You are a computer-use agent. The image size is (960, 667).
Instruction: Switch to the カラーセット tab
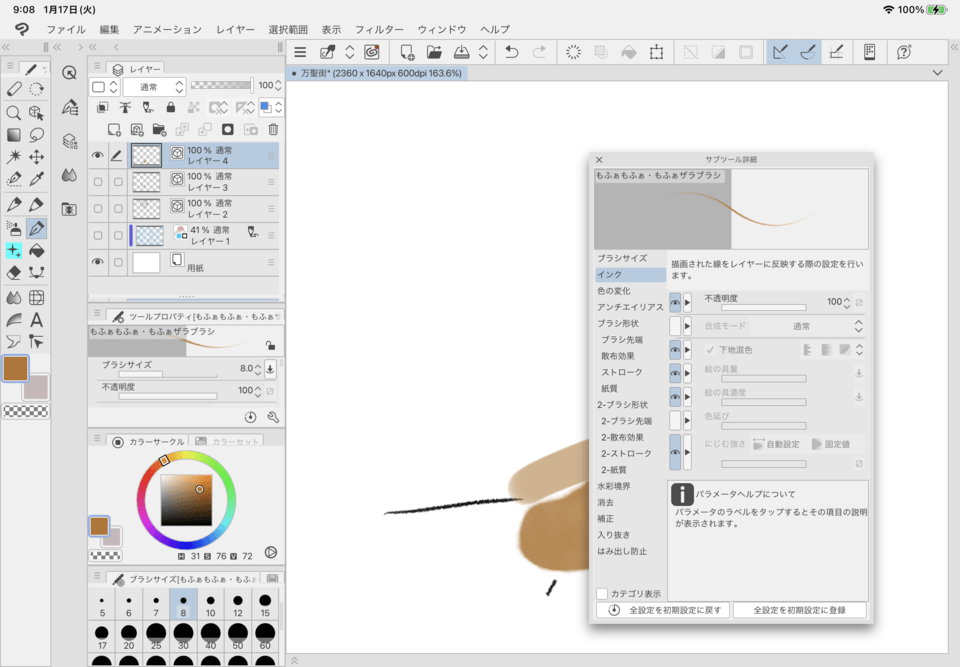coord(227,441)
